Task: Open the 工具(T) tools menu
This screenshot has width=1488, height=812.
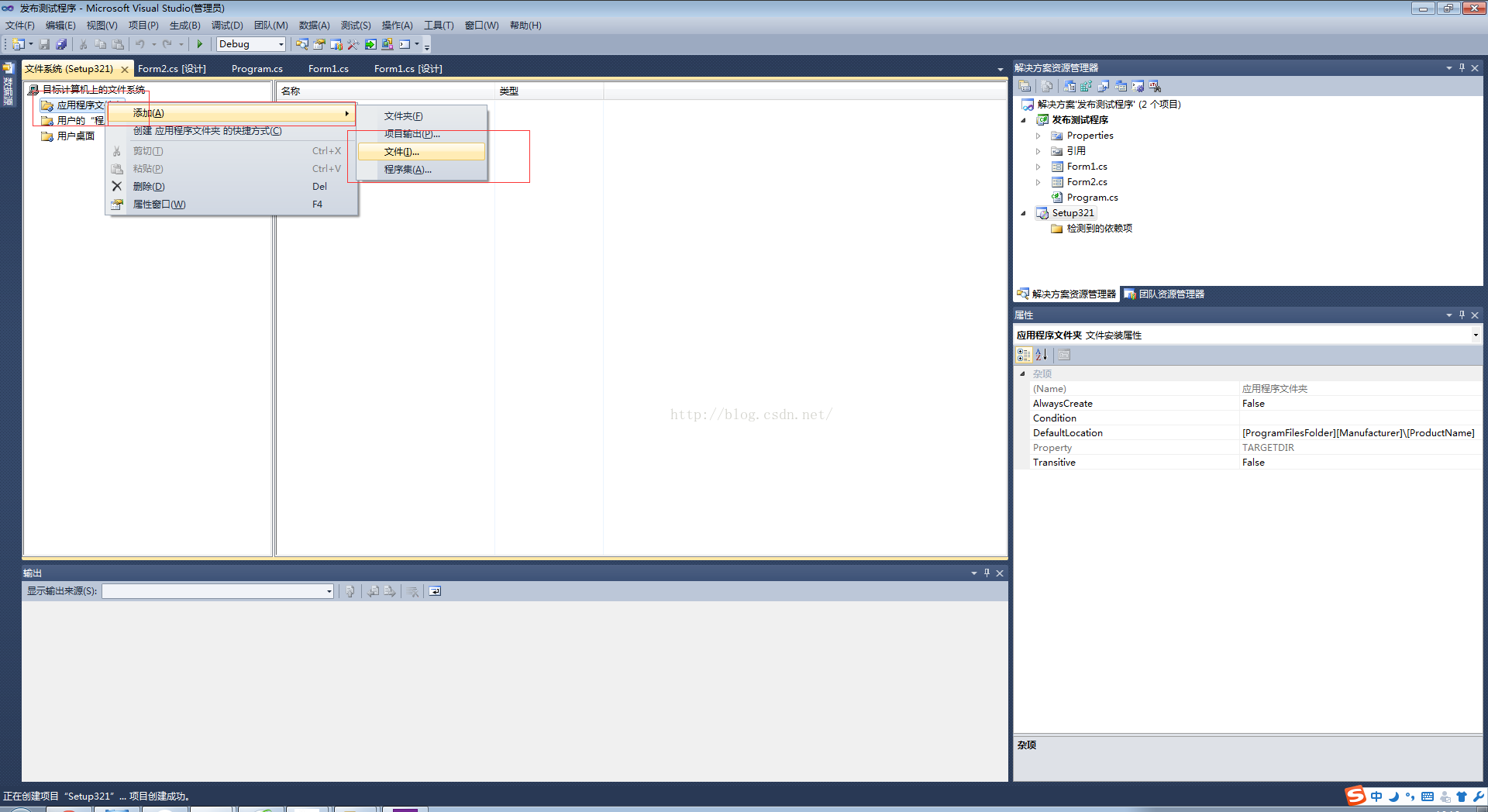Action: [x=439, y=26]
